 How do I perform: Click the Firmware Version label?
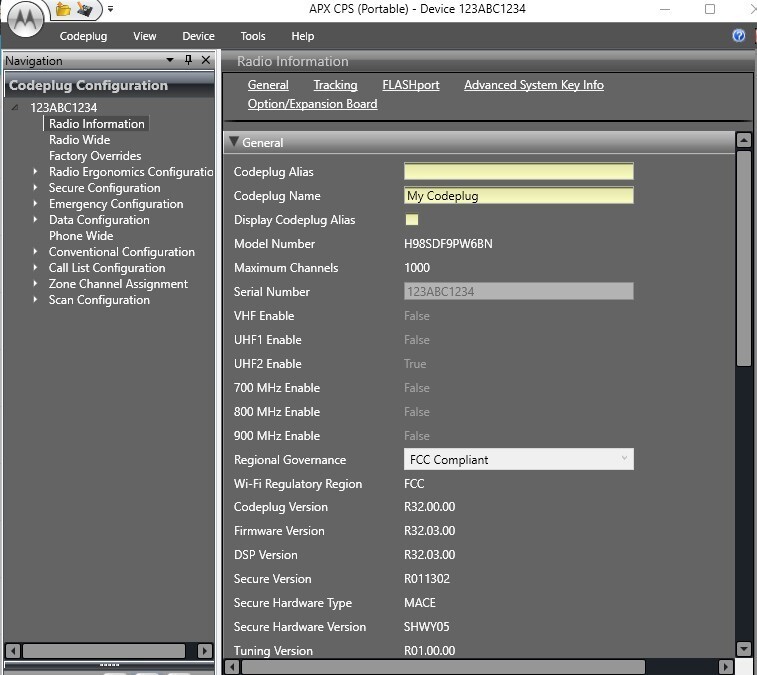(x=279, y=531)
